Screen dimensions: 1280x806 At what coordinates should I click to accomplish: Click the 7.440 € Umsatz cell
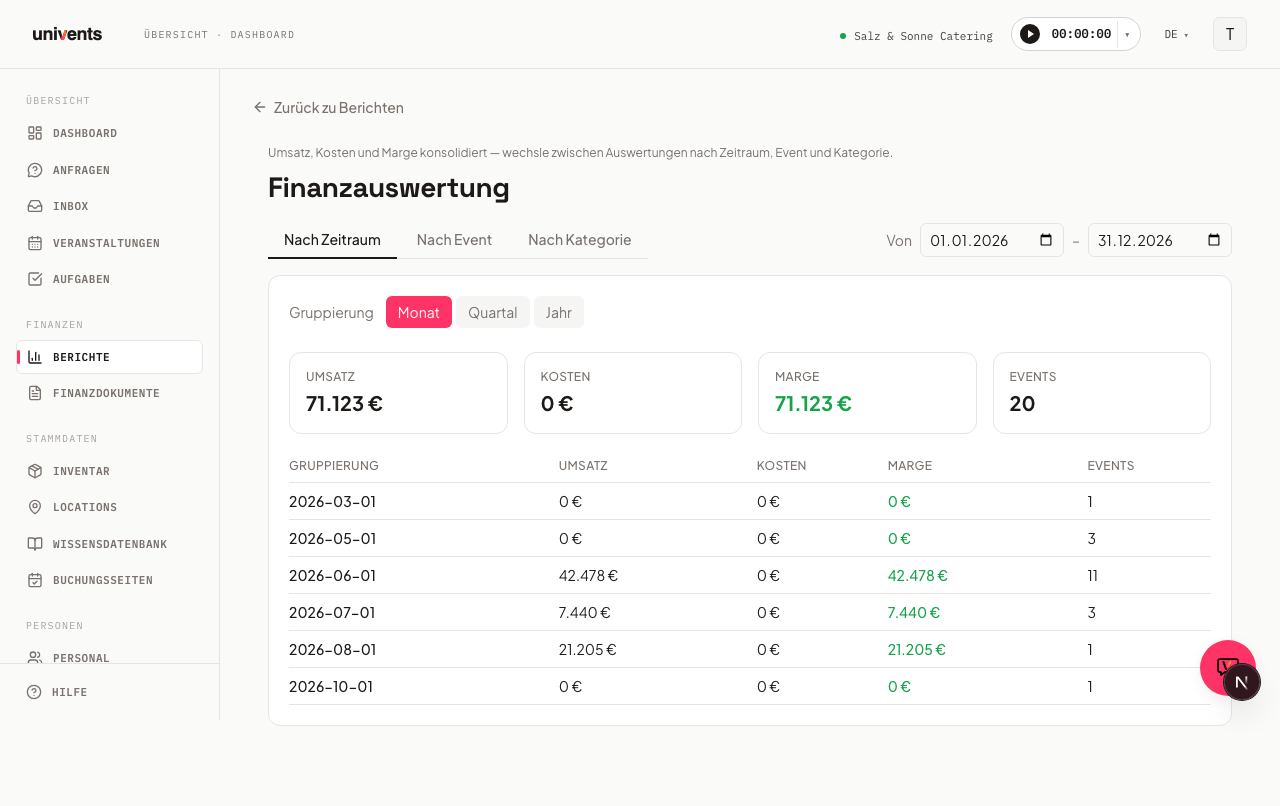click(585, 612)
